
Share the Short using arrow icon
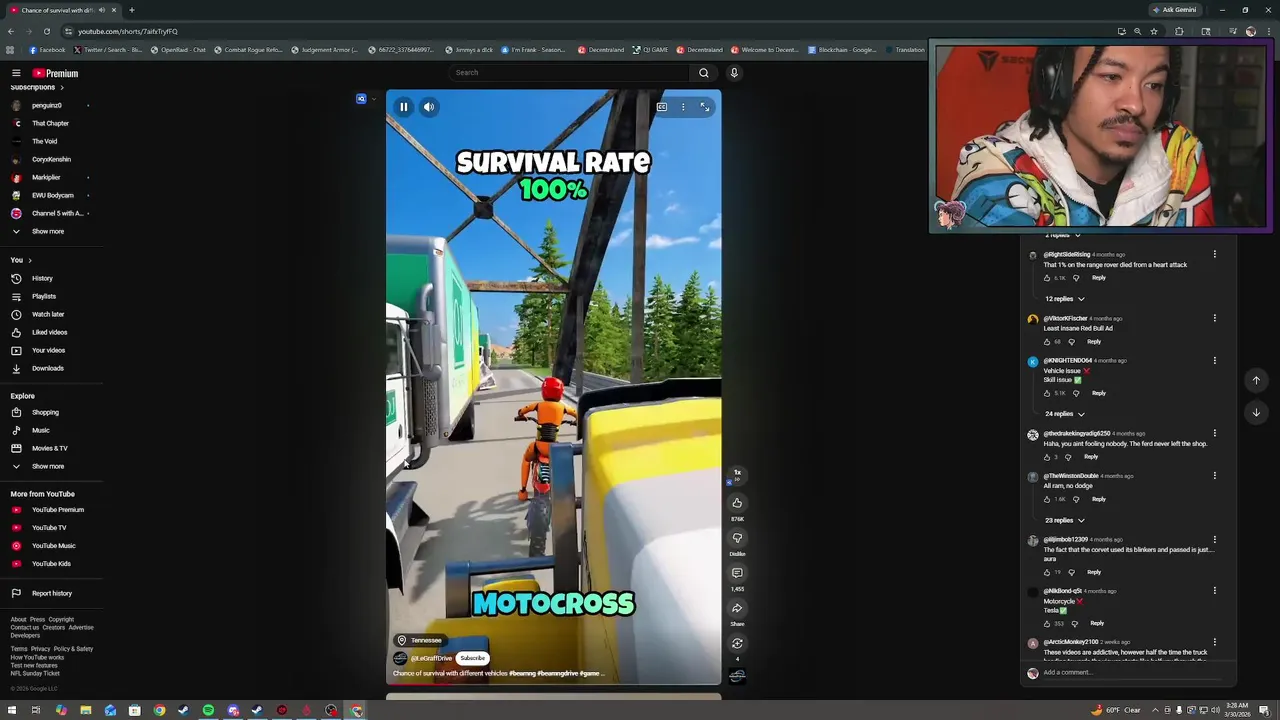pyautogui.click(x=737, y=608)
